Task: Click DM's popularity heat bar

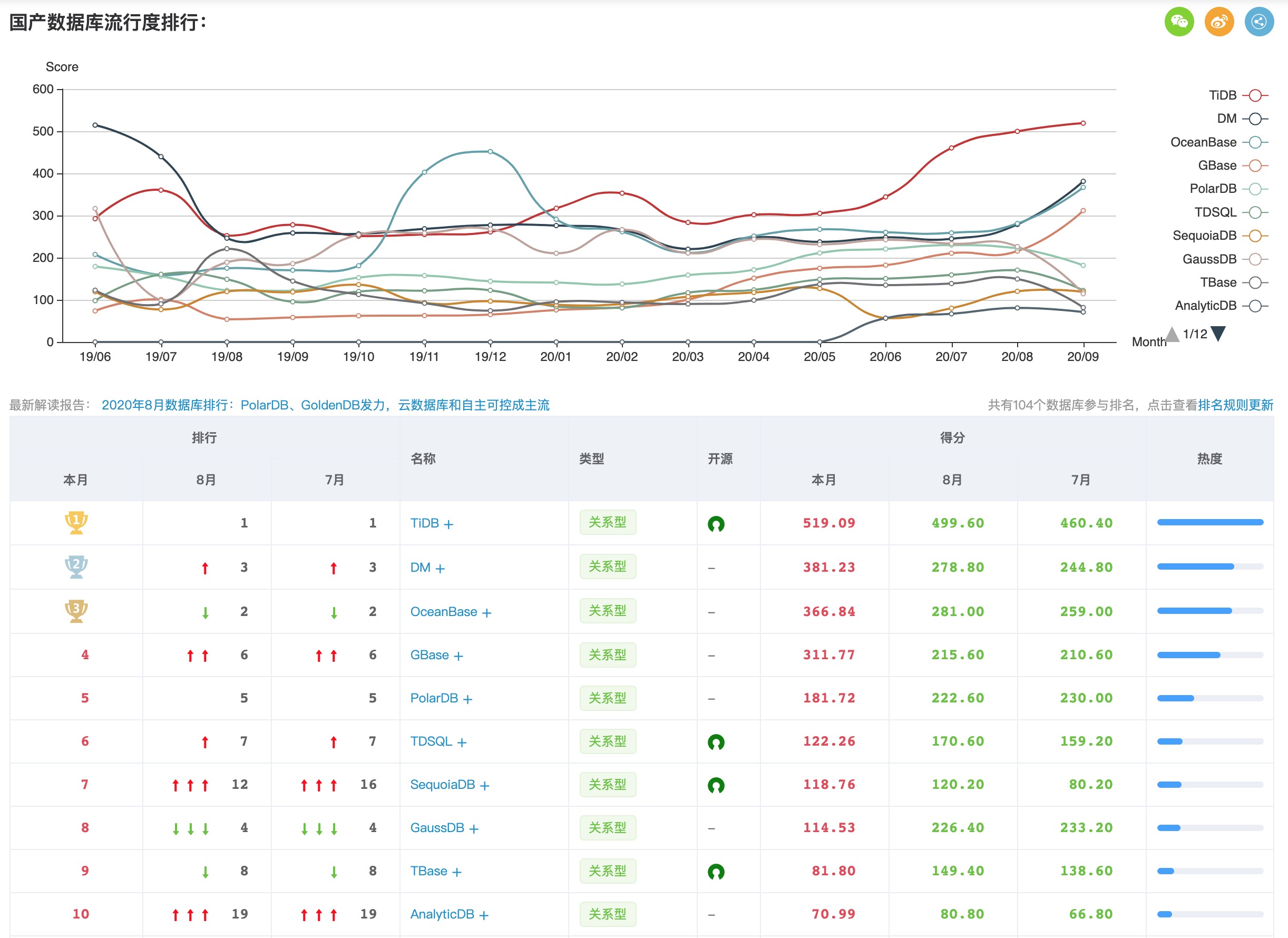Action: click(x=1209, y=566)
